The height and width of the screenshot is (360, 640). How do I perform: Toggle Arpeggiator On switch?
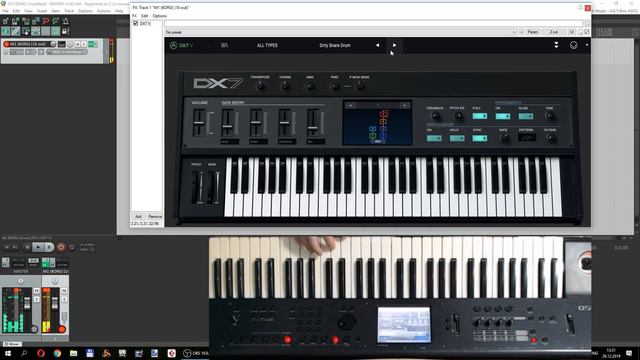(x=434, y=138)
